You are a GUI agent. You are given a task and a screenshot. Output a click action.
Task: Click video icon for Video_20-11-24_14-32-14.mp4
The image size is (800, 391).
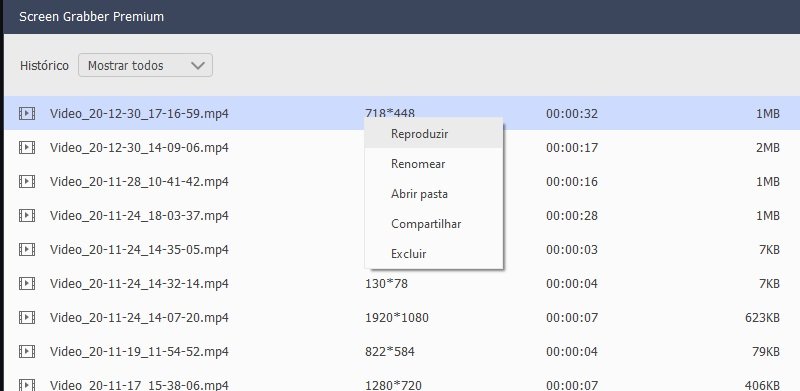tap(27, 283)
